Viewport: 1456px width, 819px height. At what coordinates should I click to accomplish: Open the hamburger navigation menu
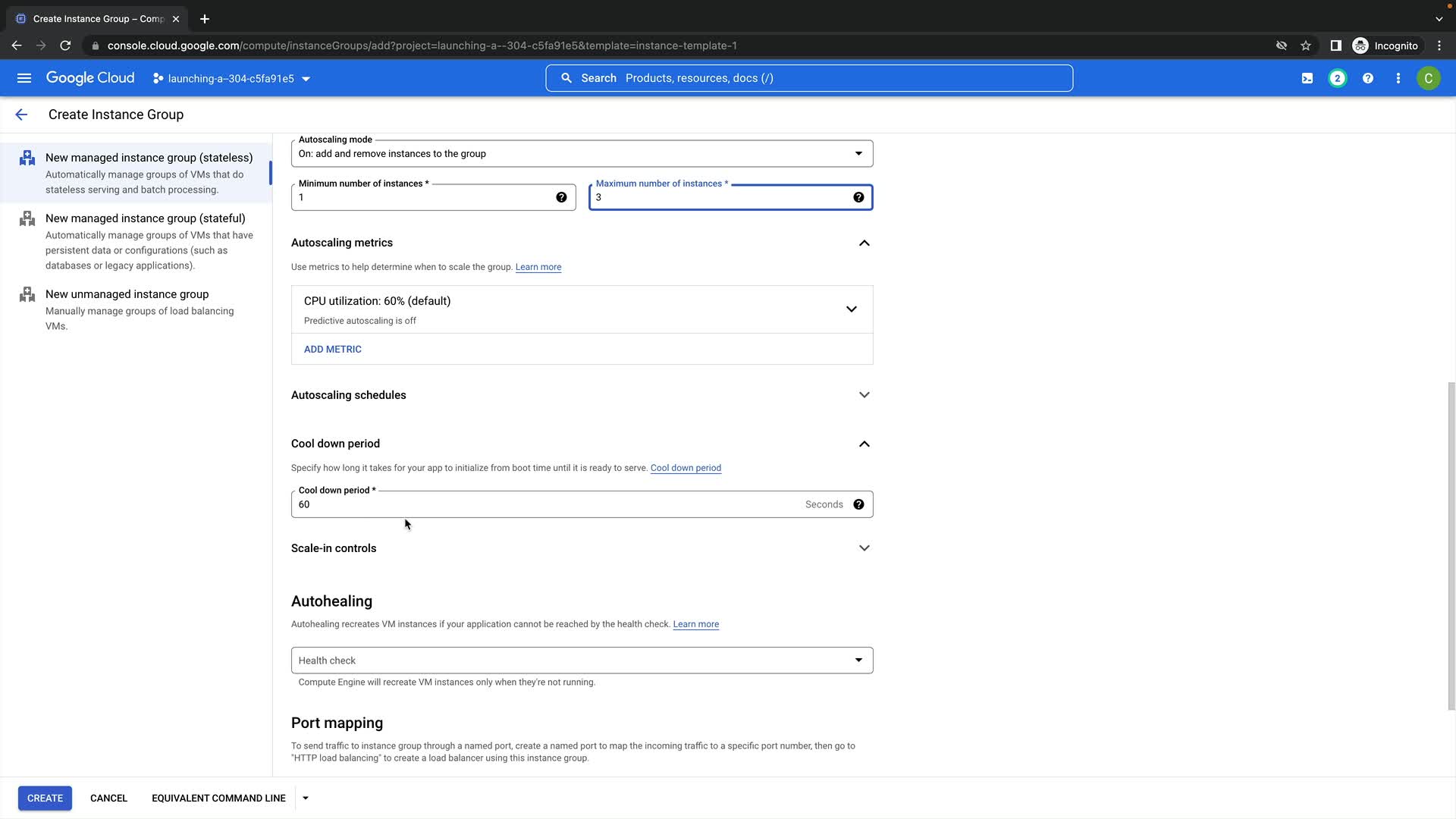pos(24,78)
